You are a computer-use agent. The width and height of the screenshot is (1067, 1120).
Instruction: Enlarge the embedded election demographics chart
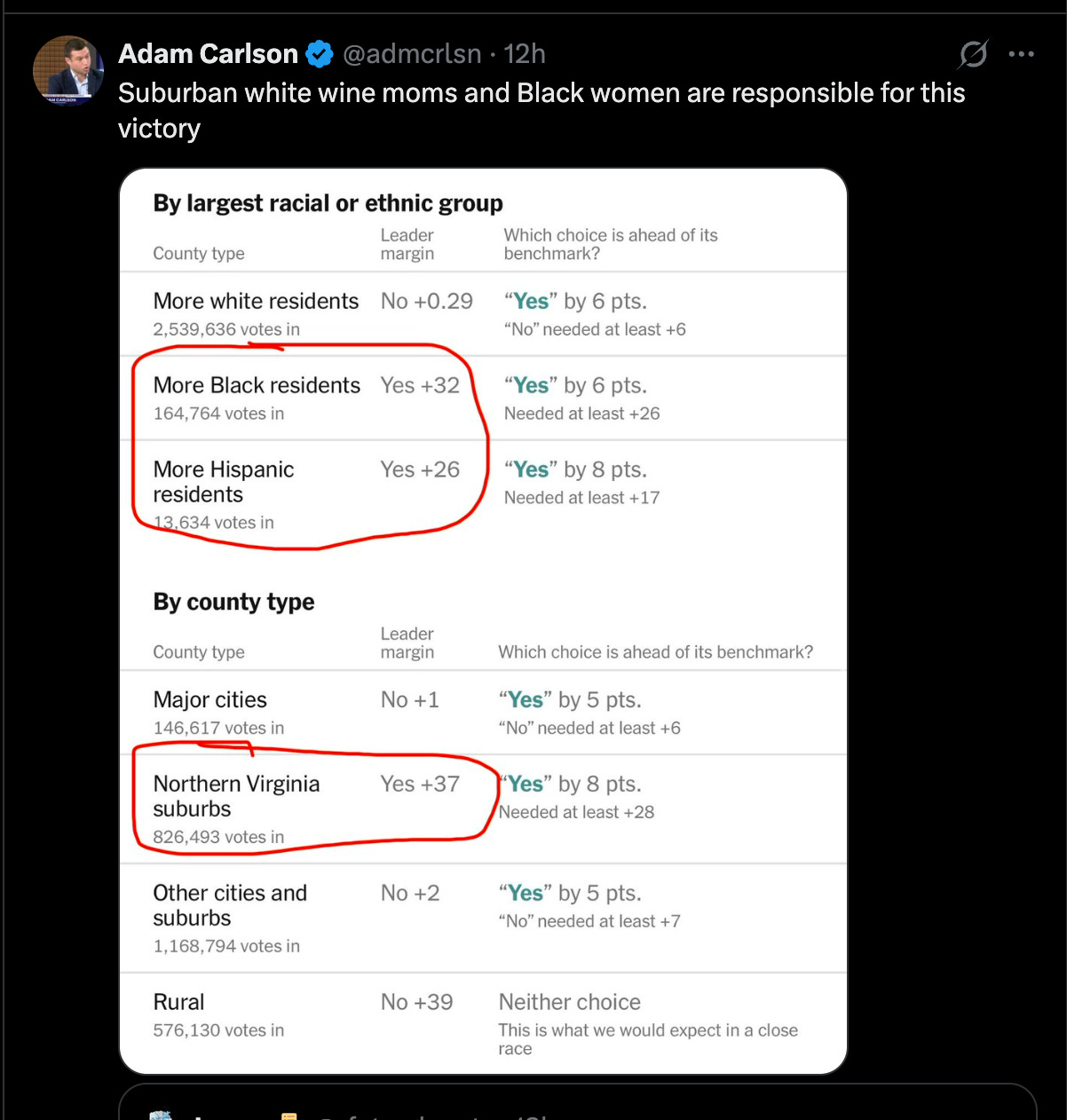[484, 619]
